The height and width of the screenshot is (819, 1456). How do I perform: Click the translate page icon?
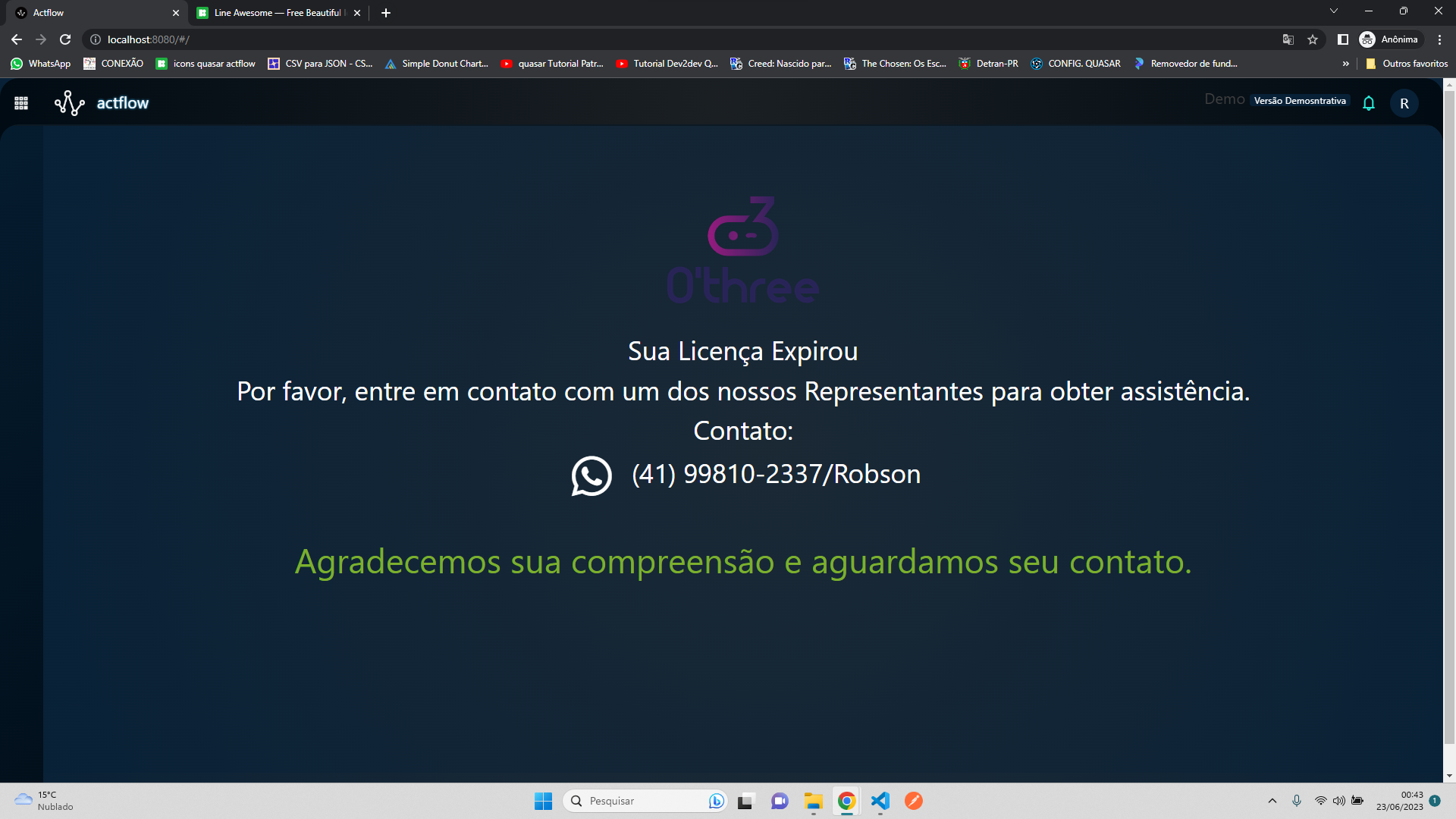click(x=1288, y=39)
